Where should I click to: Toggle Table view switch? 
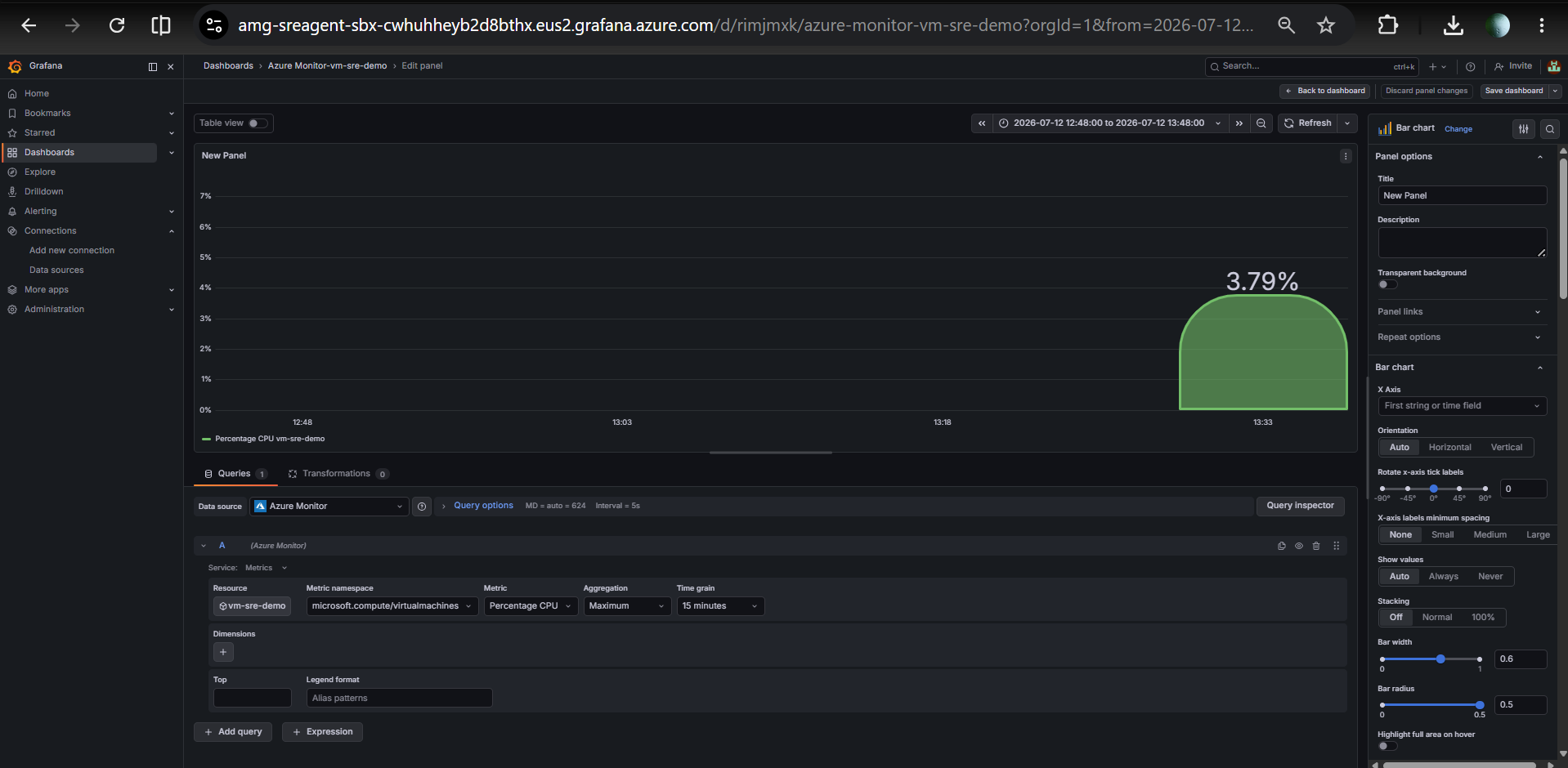click(258, 123)
